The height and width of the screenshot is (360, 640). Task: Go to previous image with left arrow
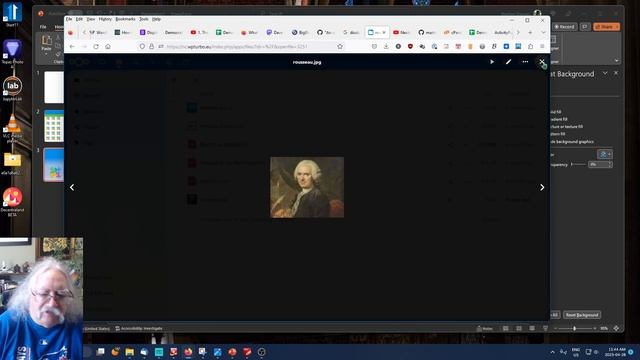[72, 187]
